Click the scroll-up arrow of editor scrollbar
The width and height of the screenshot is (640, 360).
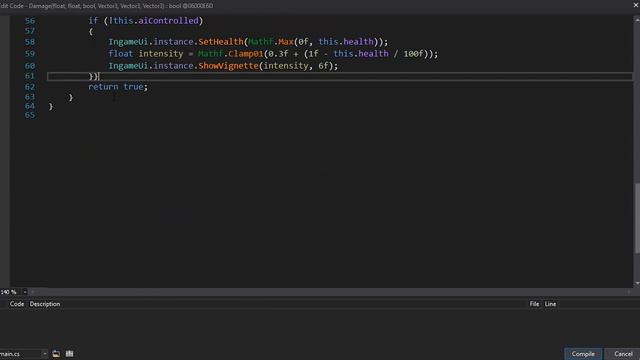pos(637,19)
